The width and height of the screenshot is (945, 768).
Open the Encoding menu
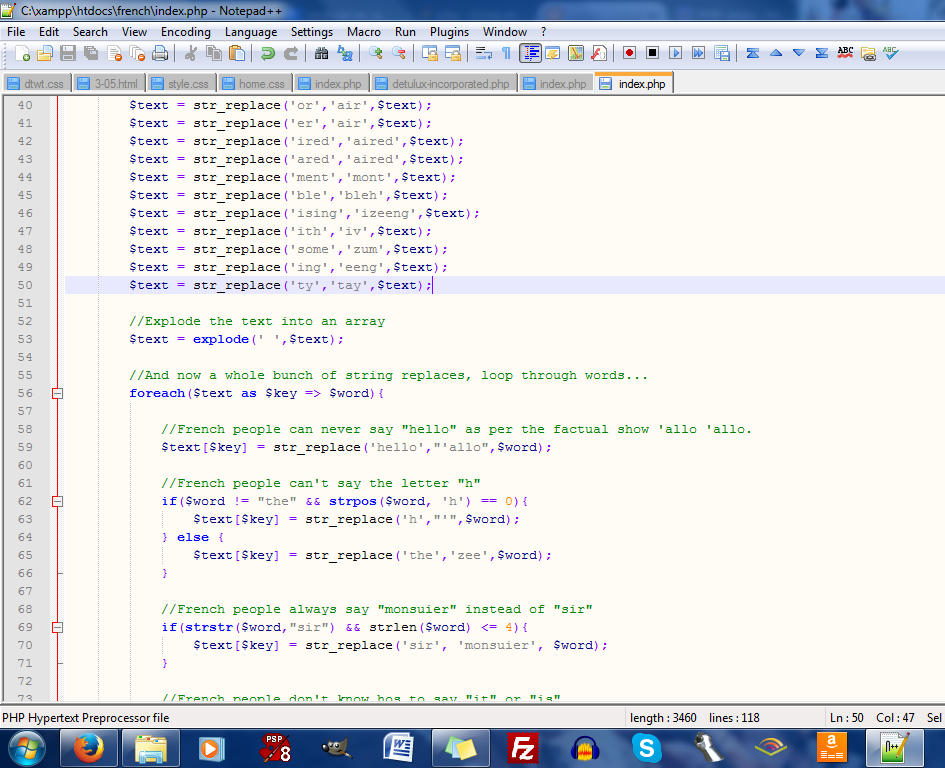tap(186, 32)
